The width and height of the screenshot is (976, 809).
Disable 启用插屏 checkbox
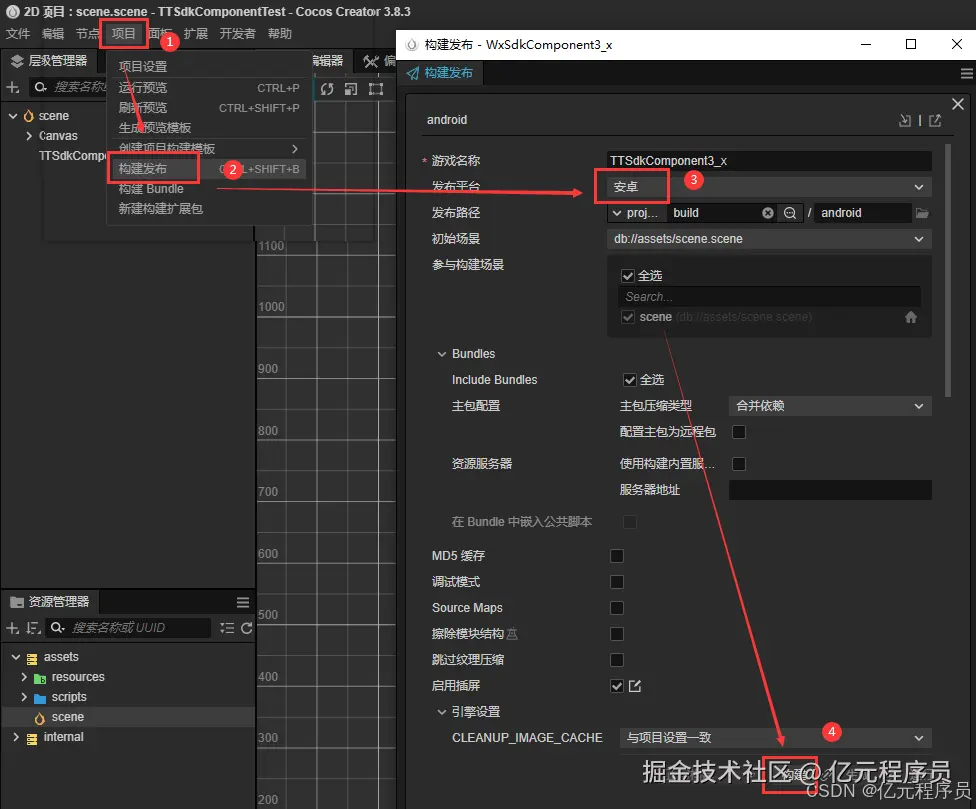617,686
